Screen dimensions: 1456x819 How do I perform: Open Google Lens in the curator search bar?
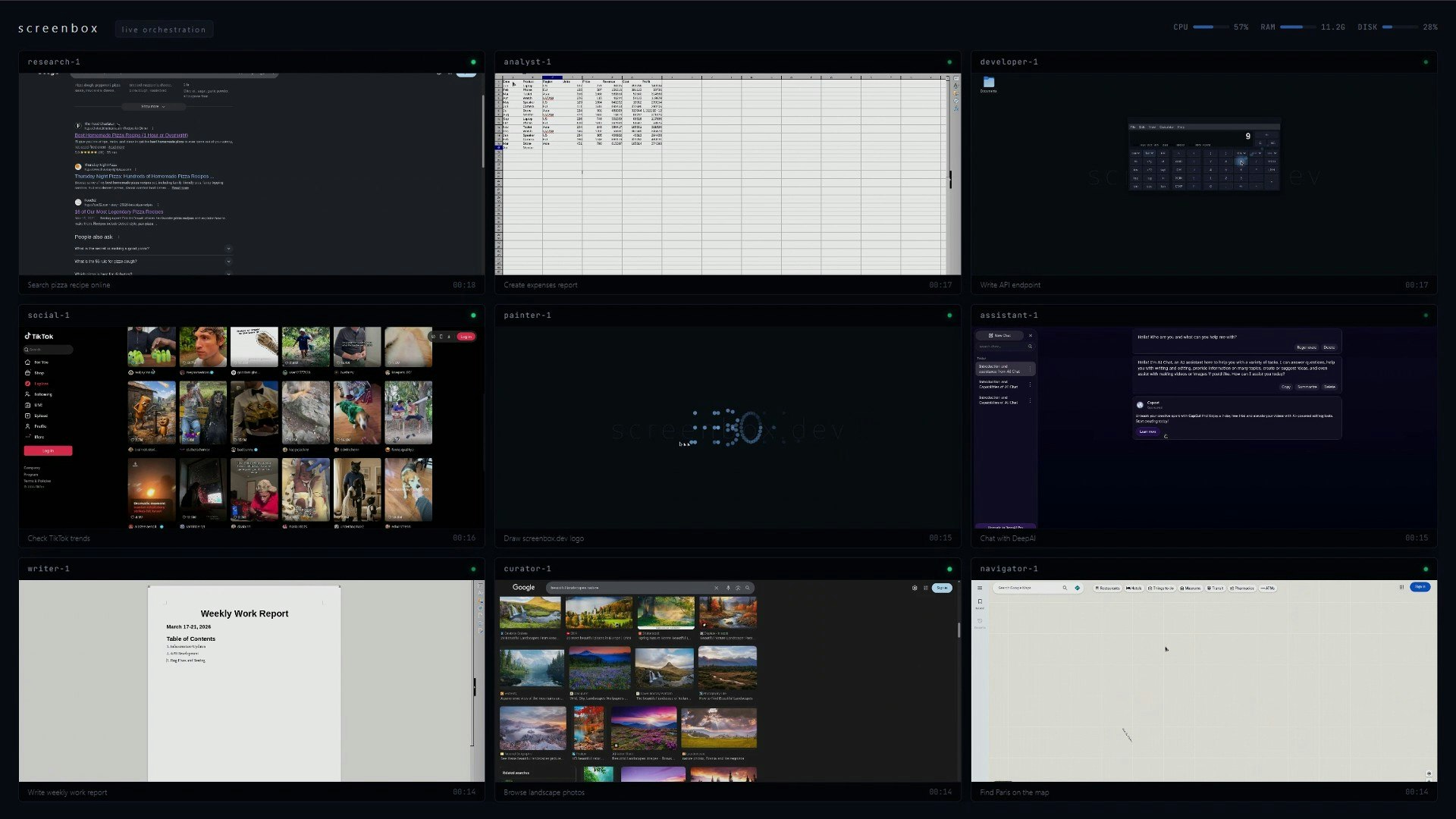pos(737,588)
